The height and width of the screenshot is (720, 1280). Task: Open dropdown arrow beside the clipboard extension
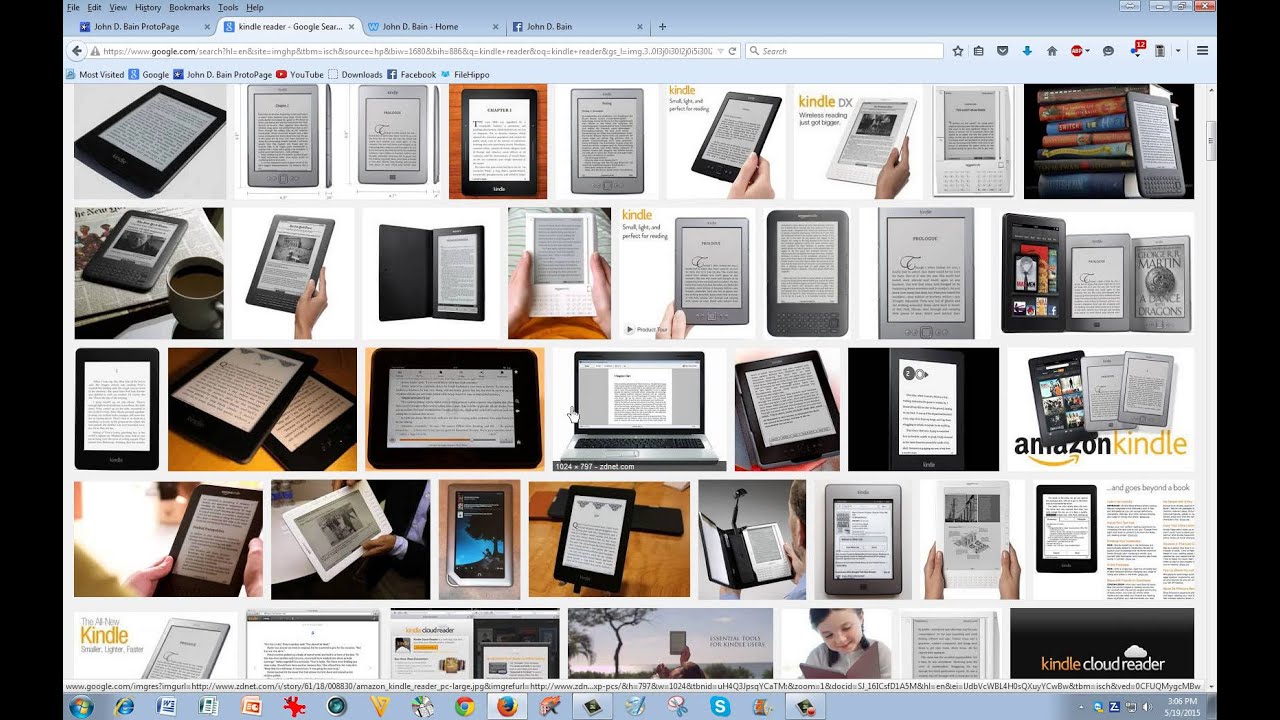pyautogui.click(x=1178, y=50)
